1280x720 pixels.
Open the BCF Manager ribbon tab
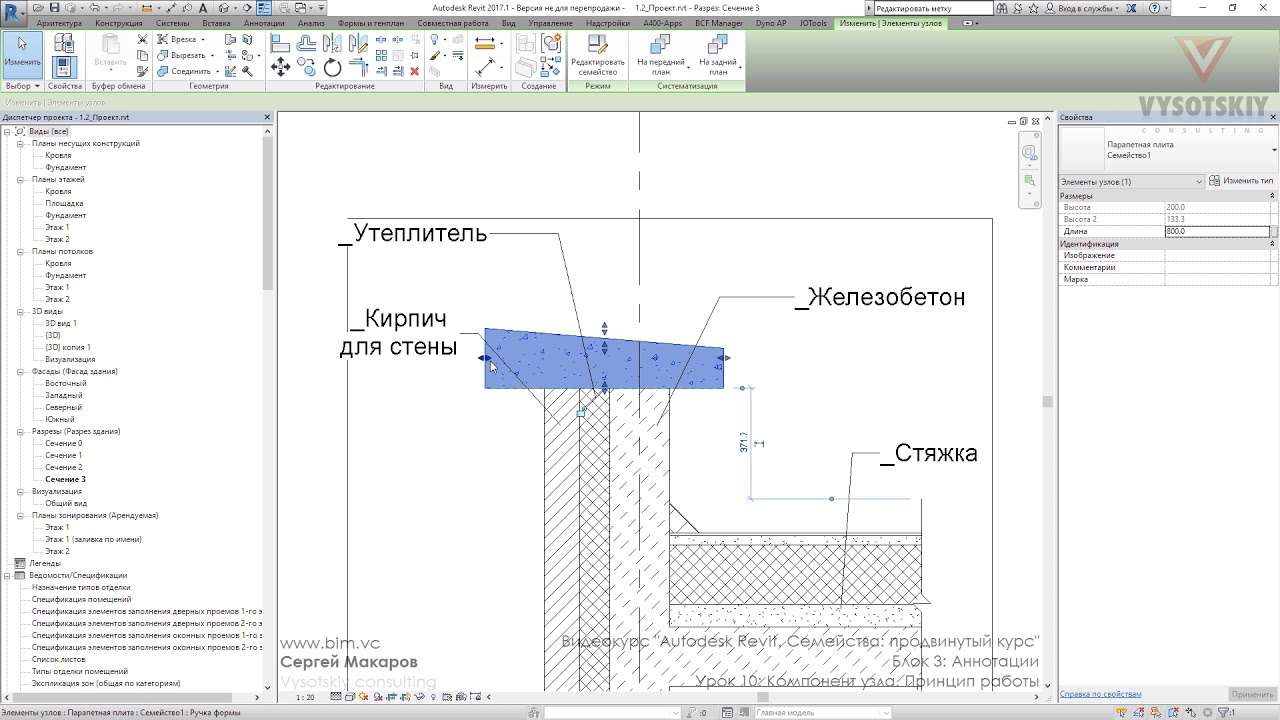719,23
